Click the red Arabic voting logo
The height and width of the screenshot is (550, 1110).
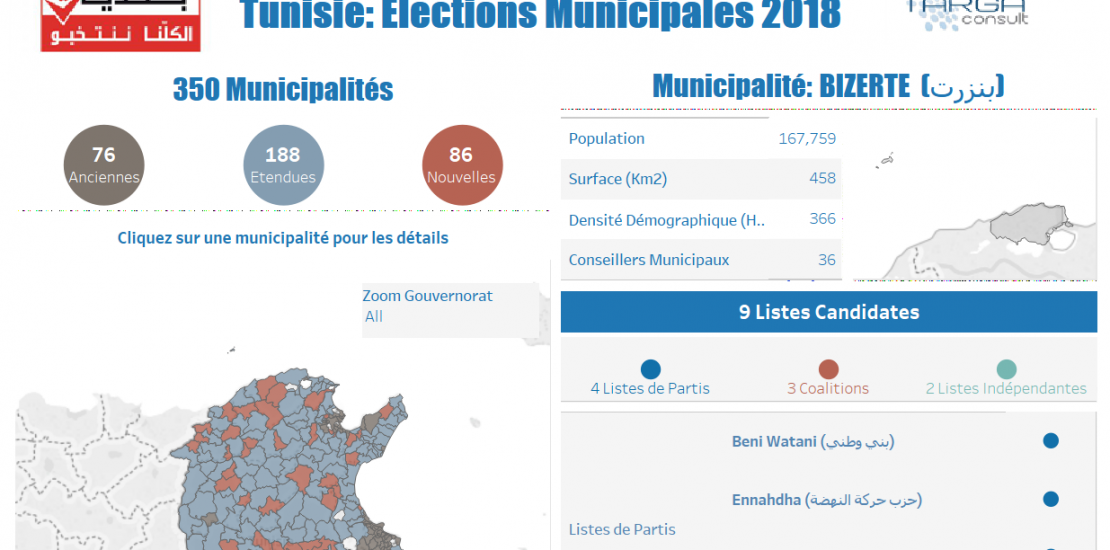pos(120,25)
